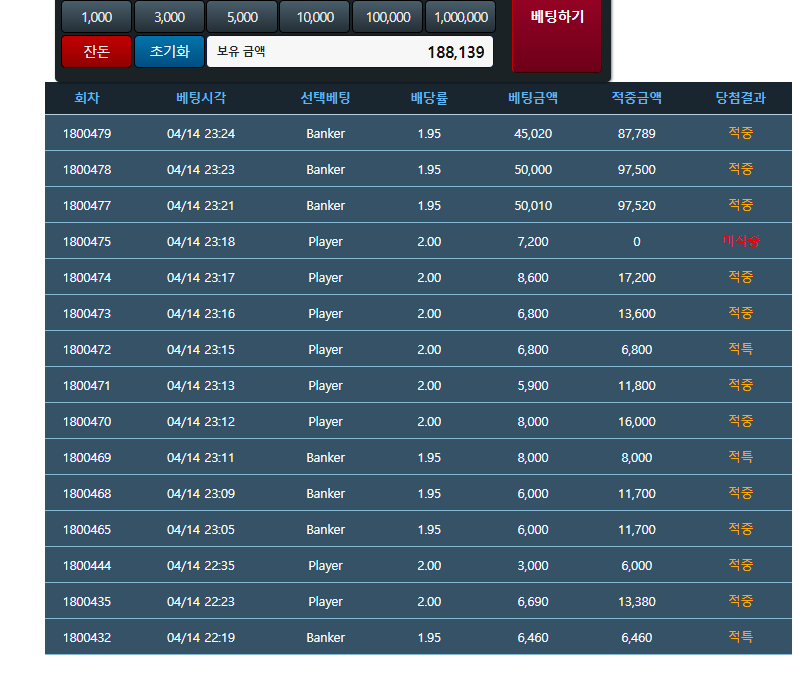Click bet time 04/14 23:24

click(x=201, y=133)
